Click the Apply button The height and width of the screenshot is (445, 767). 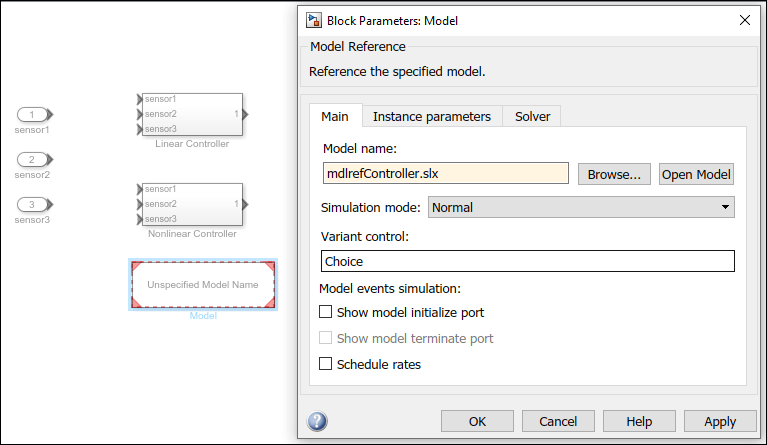tap(719, 421)
